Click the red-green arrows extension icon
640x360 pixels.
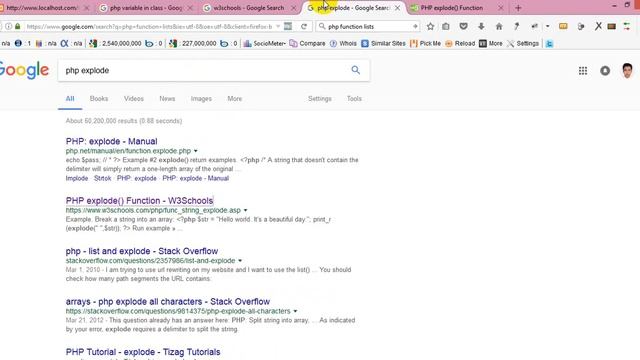coord(627,27)
